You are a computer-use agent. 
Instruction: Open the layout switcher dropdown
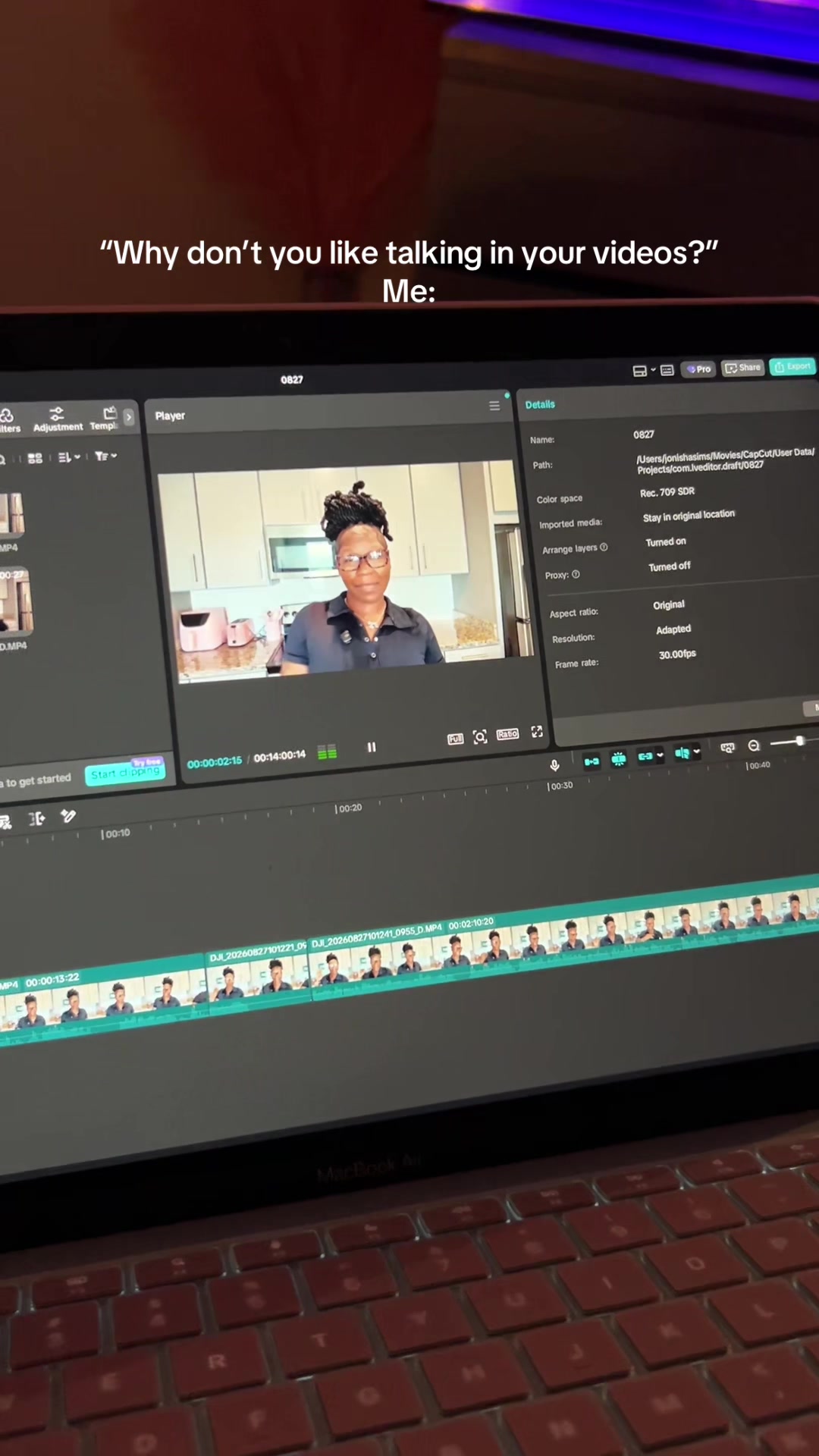[x=644, y=370]
